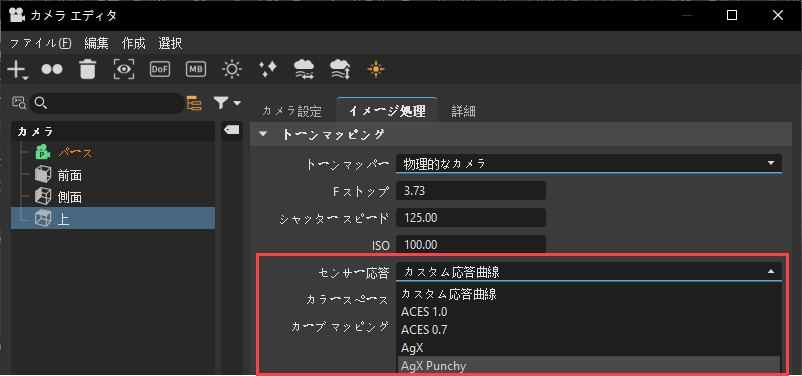Click the white sun exposure icon
Screen dimensions: 802x376
232,69
